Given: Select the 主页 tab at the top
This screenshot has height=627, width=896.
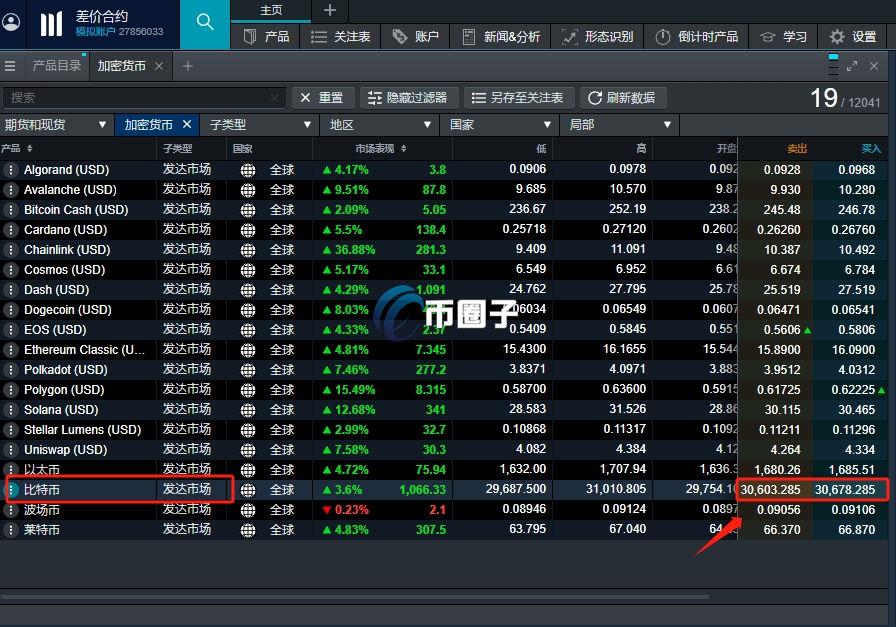Looking at the screenshot, I should [269, 10].
